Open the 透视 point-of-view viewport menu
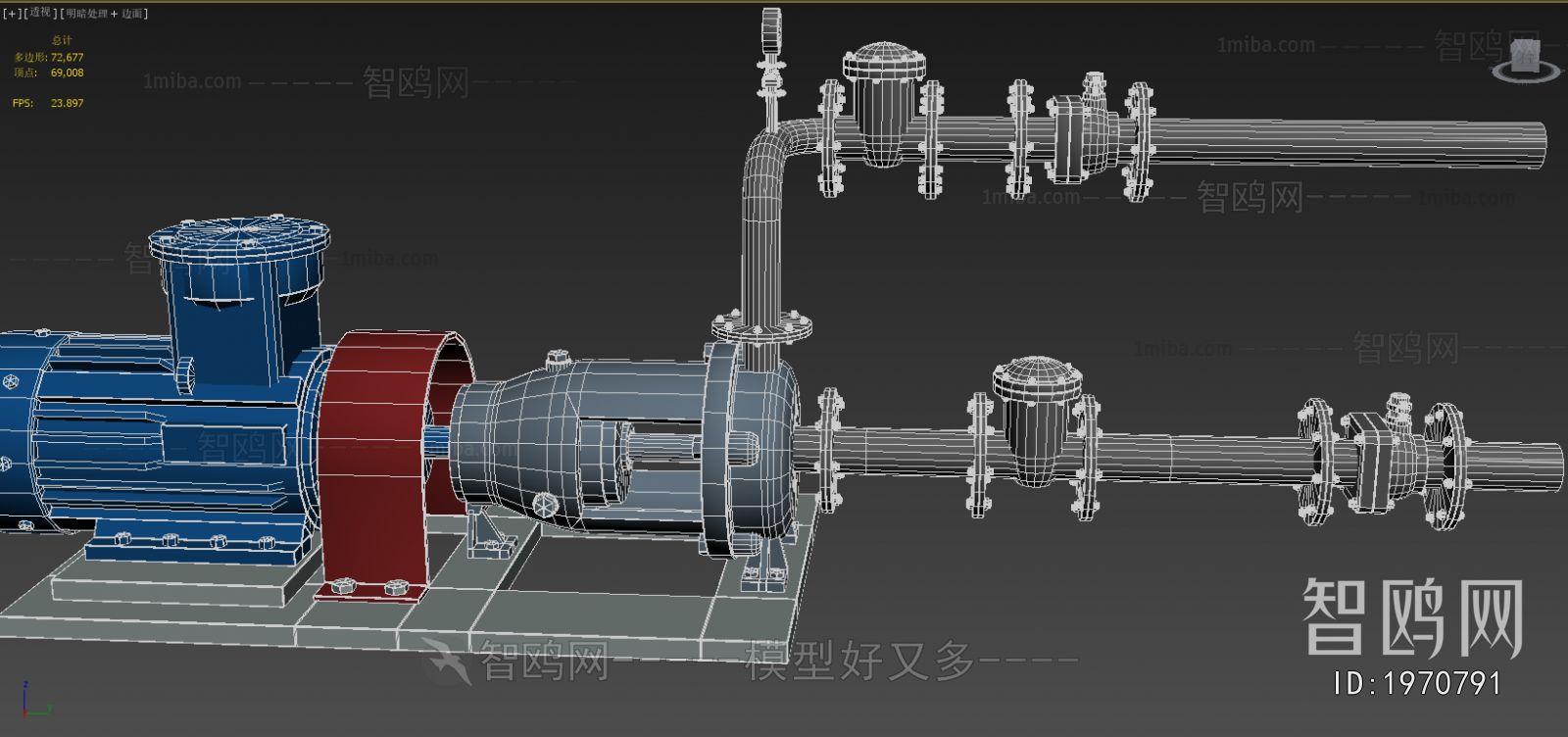The height and width of the screenshot is (737, 1568). [x=39, y=14]
